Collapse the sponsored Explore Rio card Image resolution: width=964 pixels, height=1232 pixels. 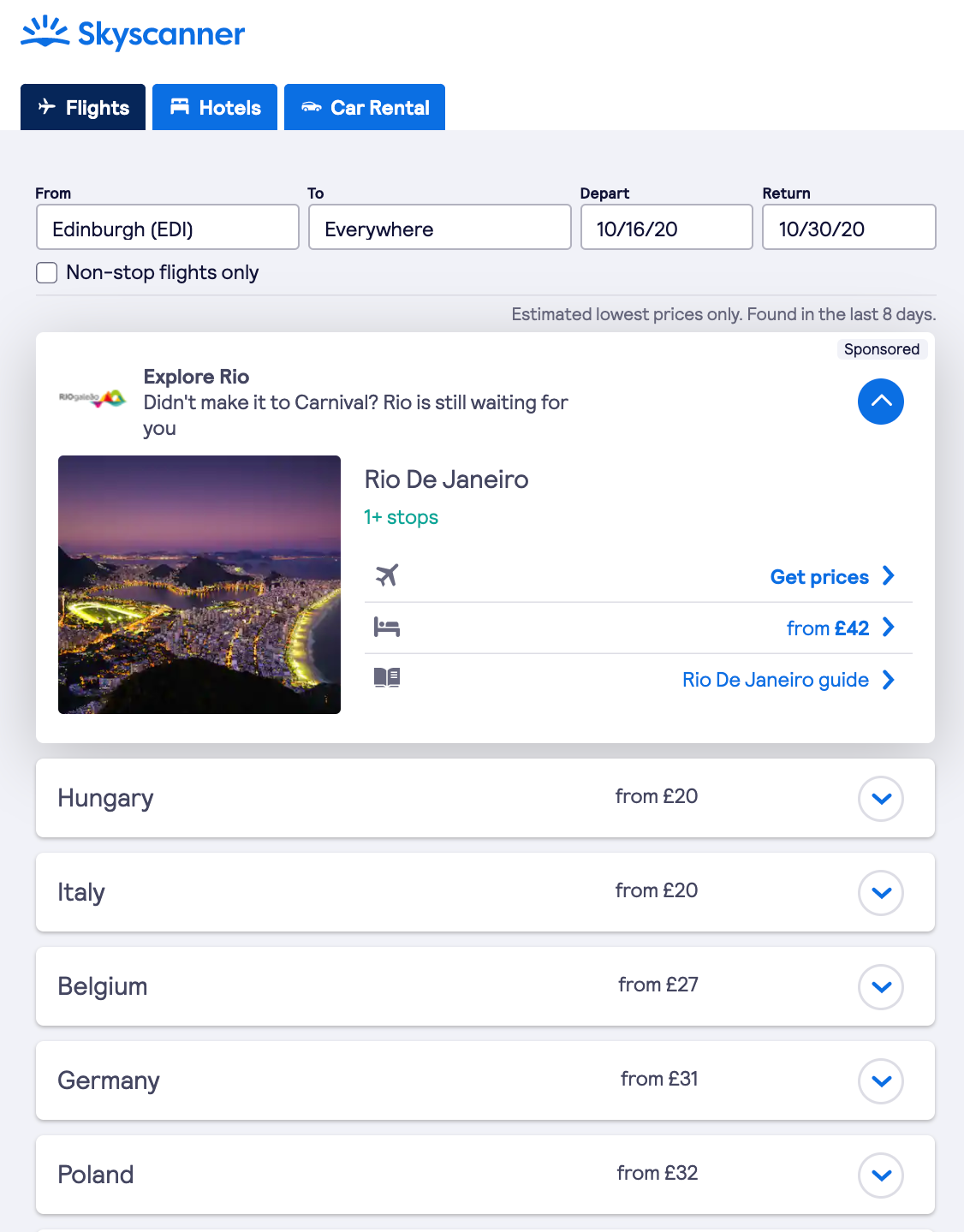pos(880,402)
